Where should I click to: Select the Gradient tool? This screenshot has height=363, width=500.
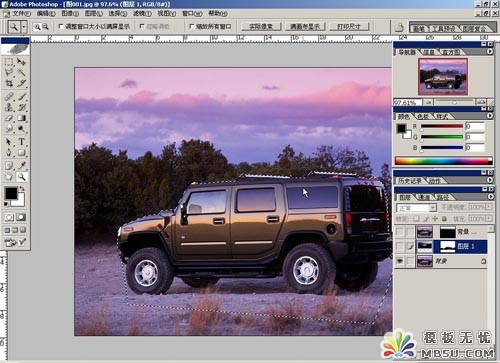coord(22,118)
